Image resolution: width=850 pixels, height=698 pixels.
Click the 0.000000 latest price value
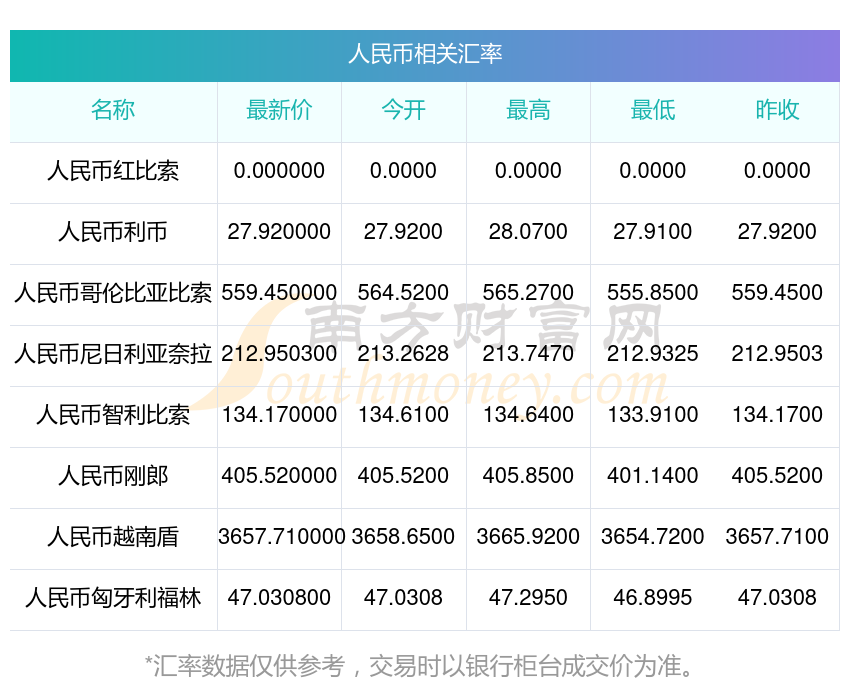point(279,171)
